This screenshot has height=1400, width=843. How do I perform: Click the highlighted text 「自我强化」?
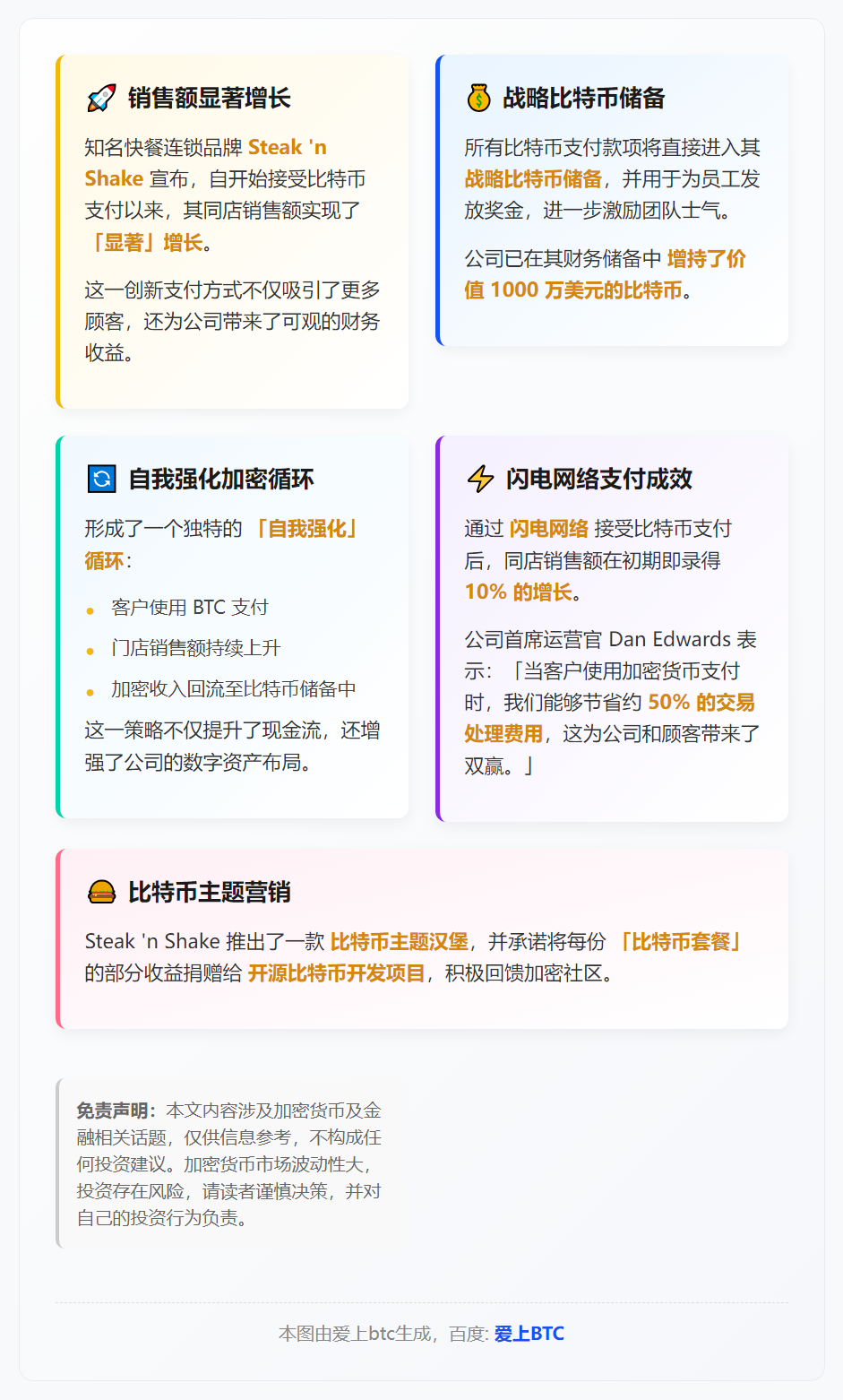pos(307,529)
